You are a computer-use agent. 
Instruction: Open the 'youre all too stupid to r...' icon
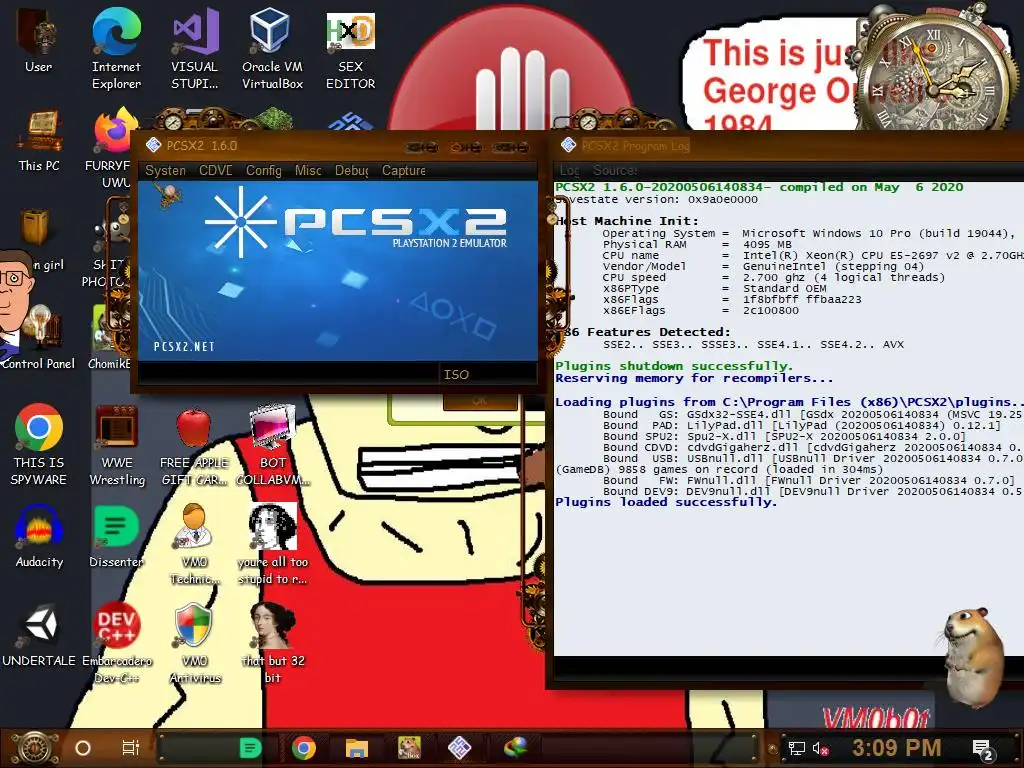pos(273,543)
